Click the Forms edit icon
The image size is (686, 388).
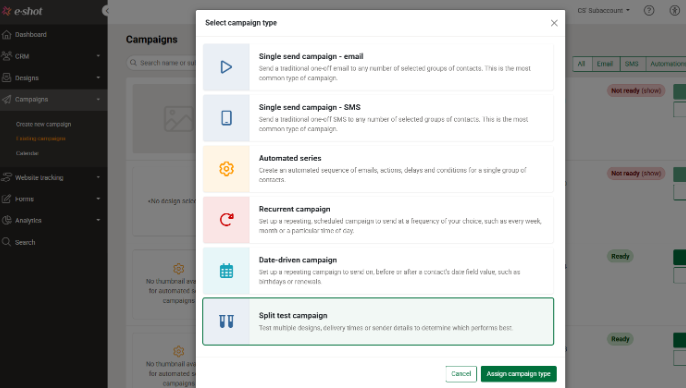click(7, 199)
